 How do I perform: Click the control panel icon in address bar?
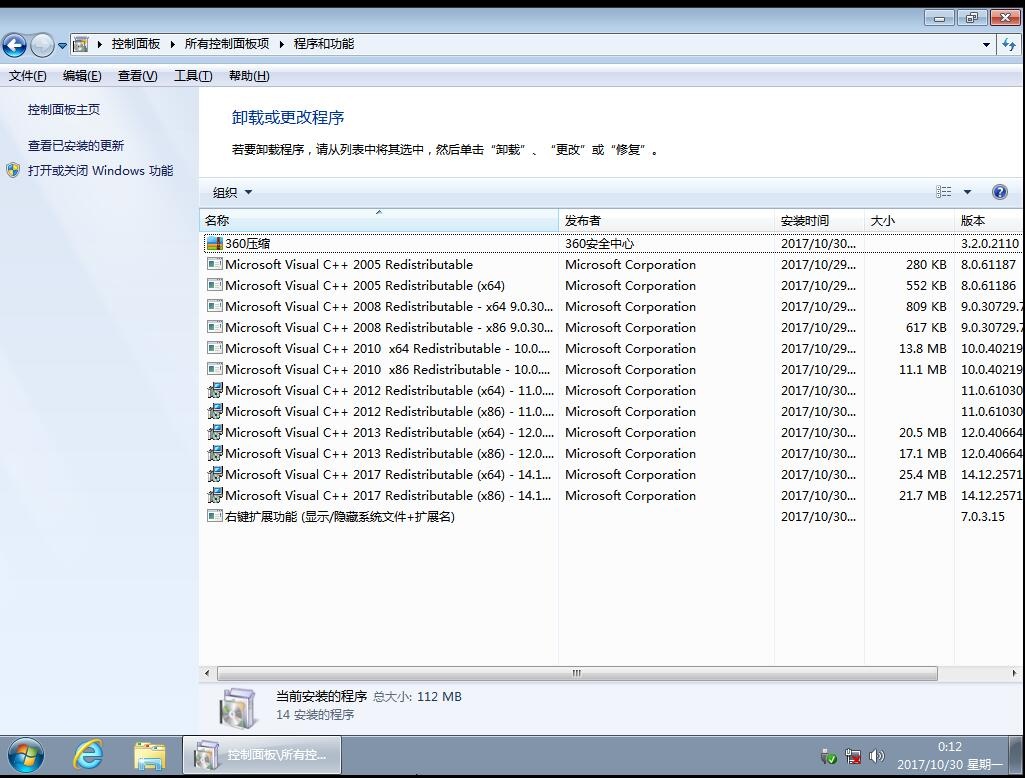[81, 44]
